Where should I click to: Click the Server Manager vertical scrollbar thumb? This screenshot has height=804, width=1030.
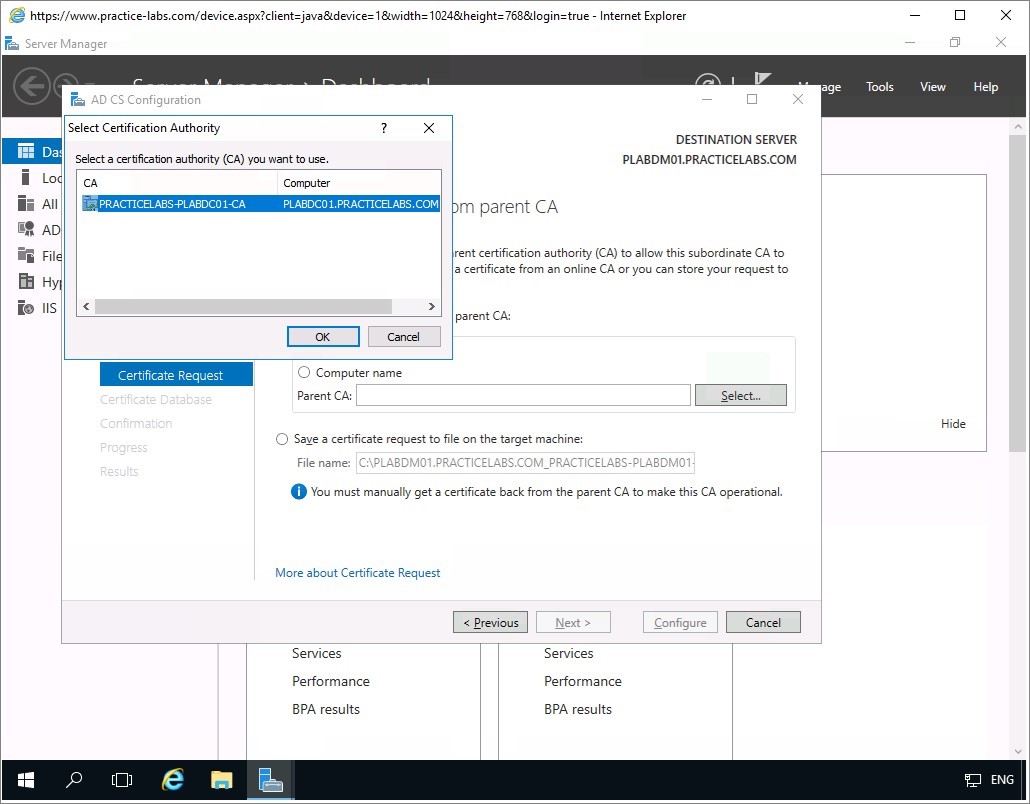[1018, 293]
